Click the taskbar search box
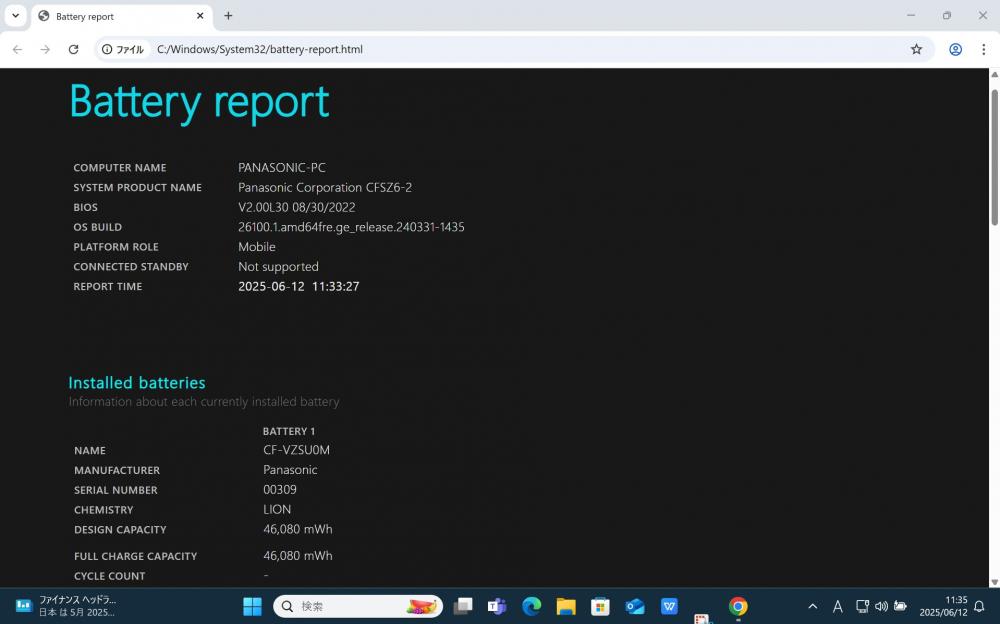The image size is (1000, 624). click(x=358, y=606)
